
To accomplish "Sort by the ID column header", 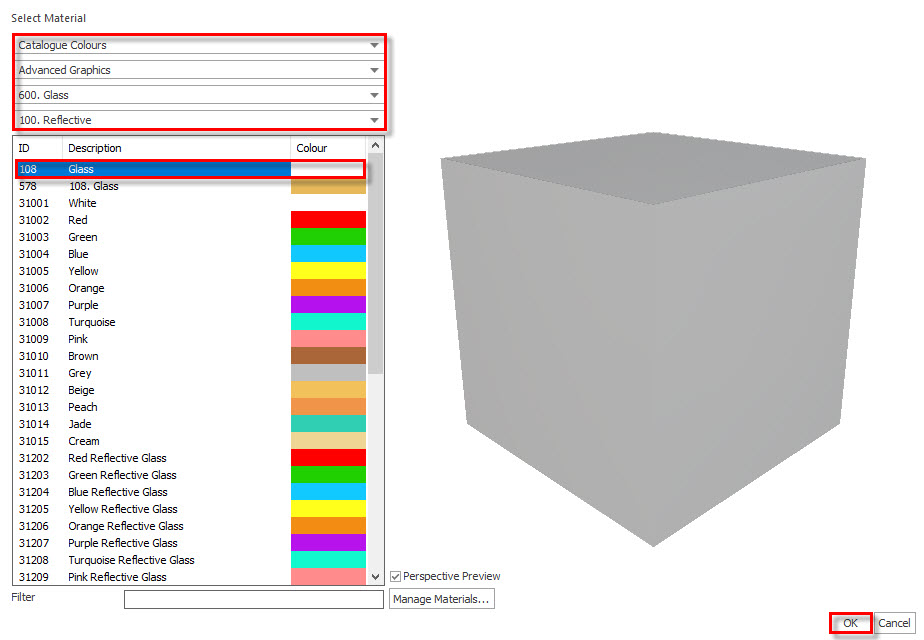I will [38, 148].
